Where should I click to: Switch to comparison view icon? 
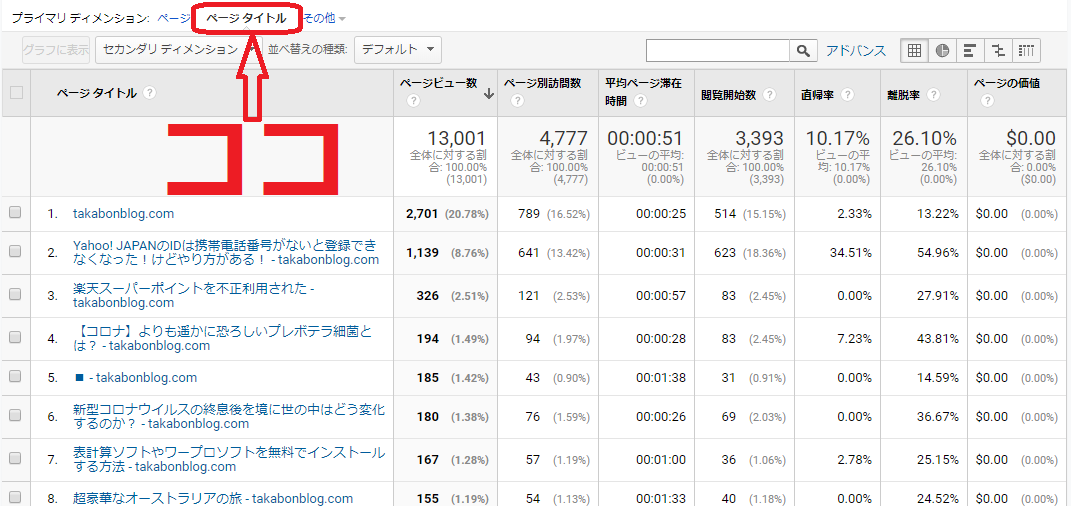[x=999, y=50]
